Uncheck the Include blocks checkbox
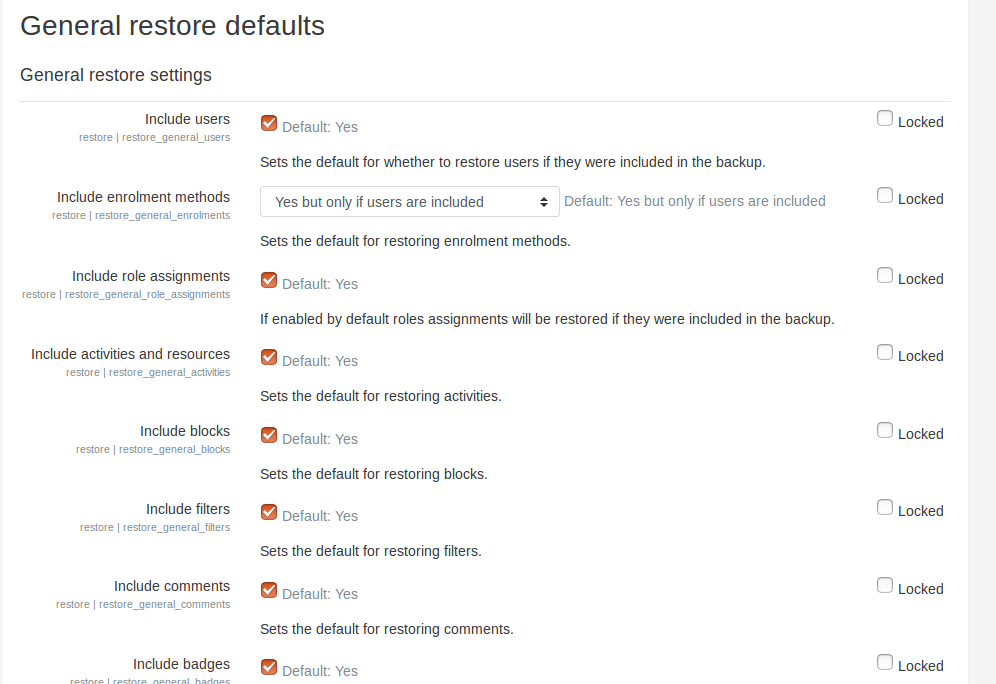Viewport: 996px width, 684px height. tap(269, 435)
